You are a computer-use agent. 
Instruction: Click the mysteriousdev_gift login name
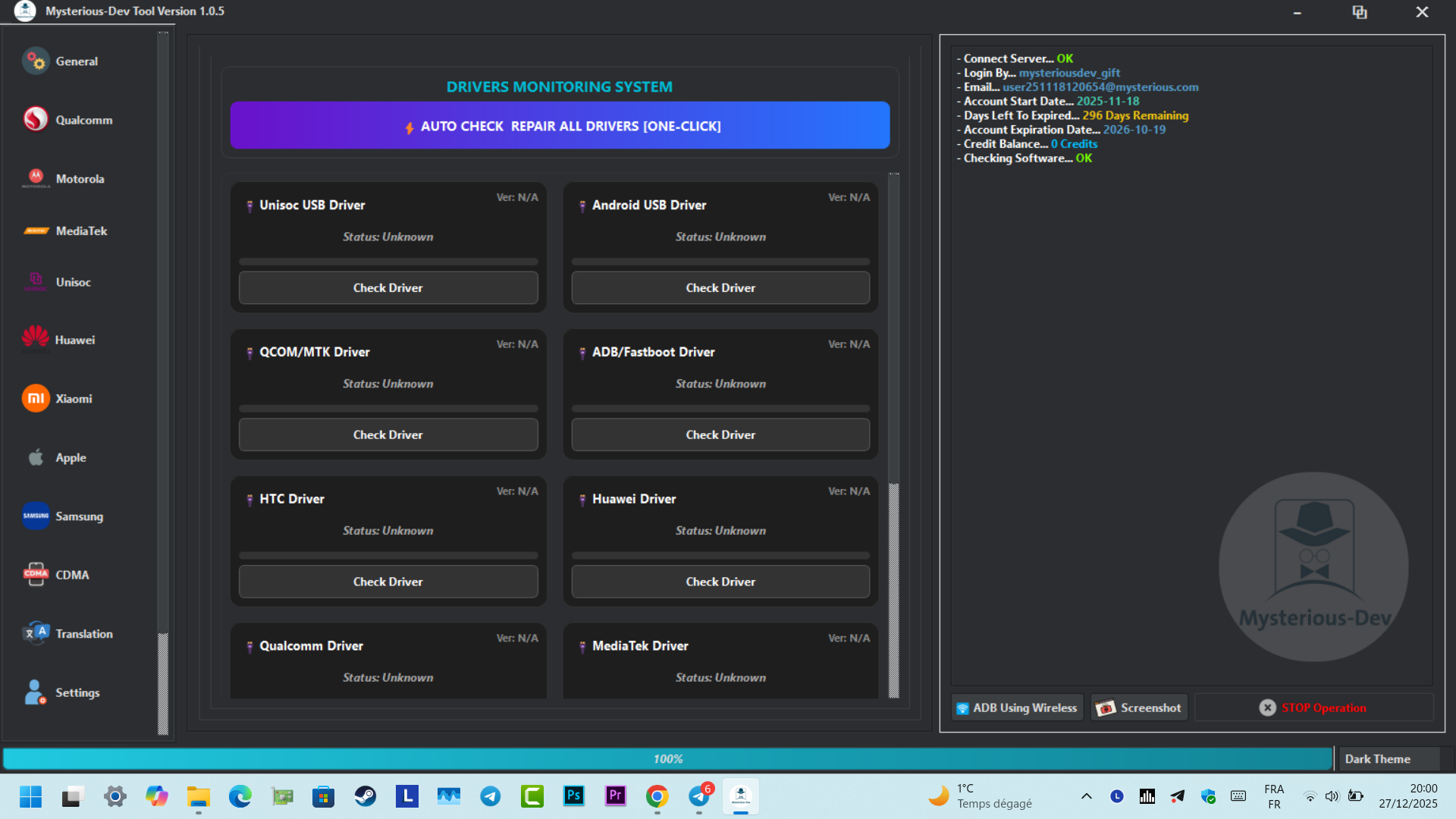click(x=1069, y=73)
